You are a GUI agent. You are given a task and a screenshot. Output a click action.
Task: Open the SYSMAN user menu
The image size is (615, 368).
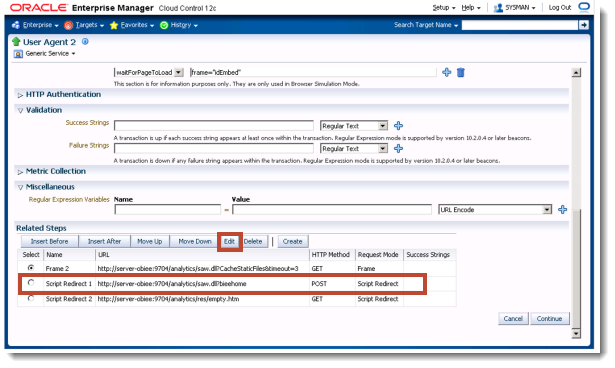[520, 8]
